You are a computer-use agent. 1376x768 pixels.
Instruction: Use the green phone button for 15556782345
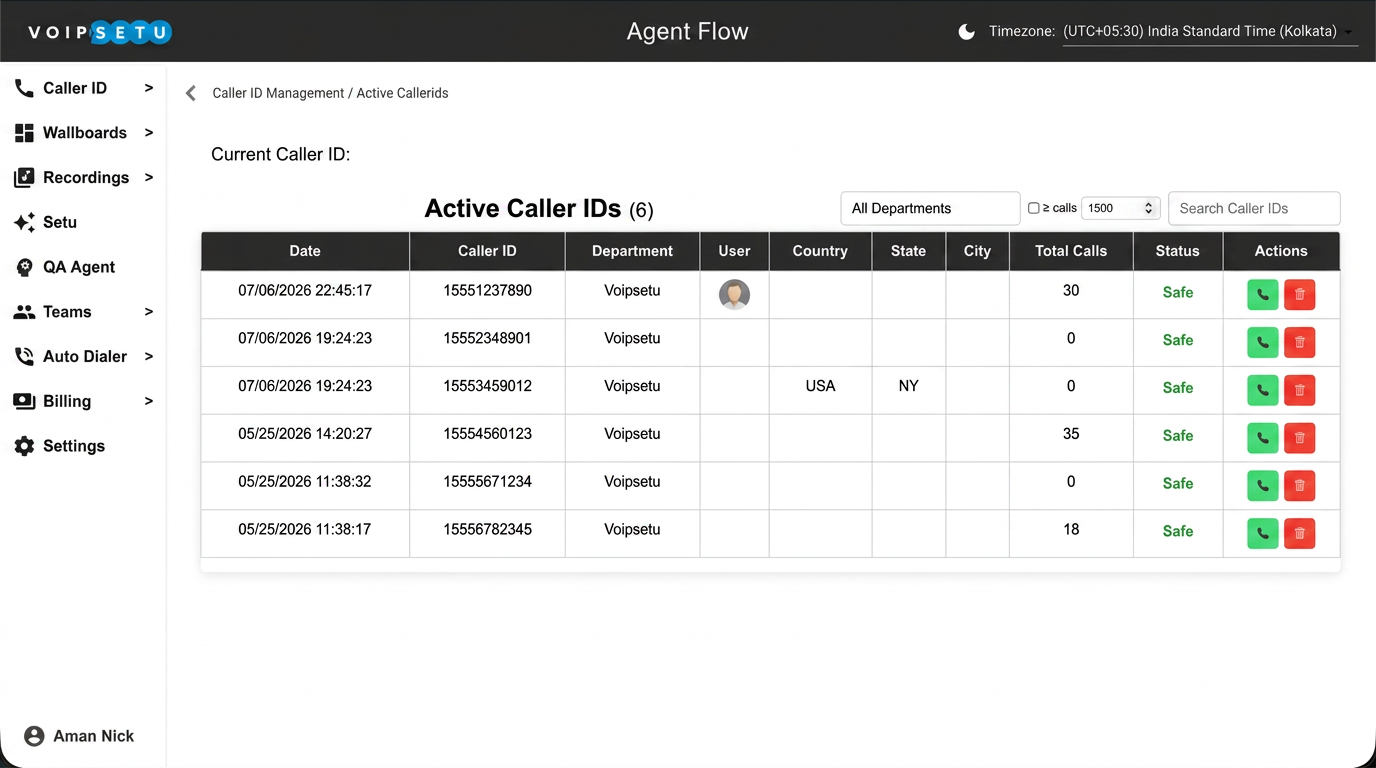click(x=1263, y=533)
